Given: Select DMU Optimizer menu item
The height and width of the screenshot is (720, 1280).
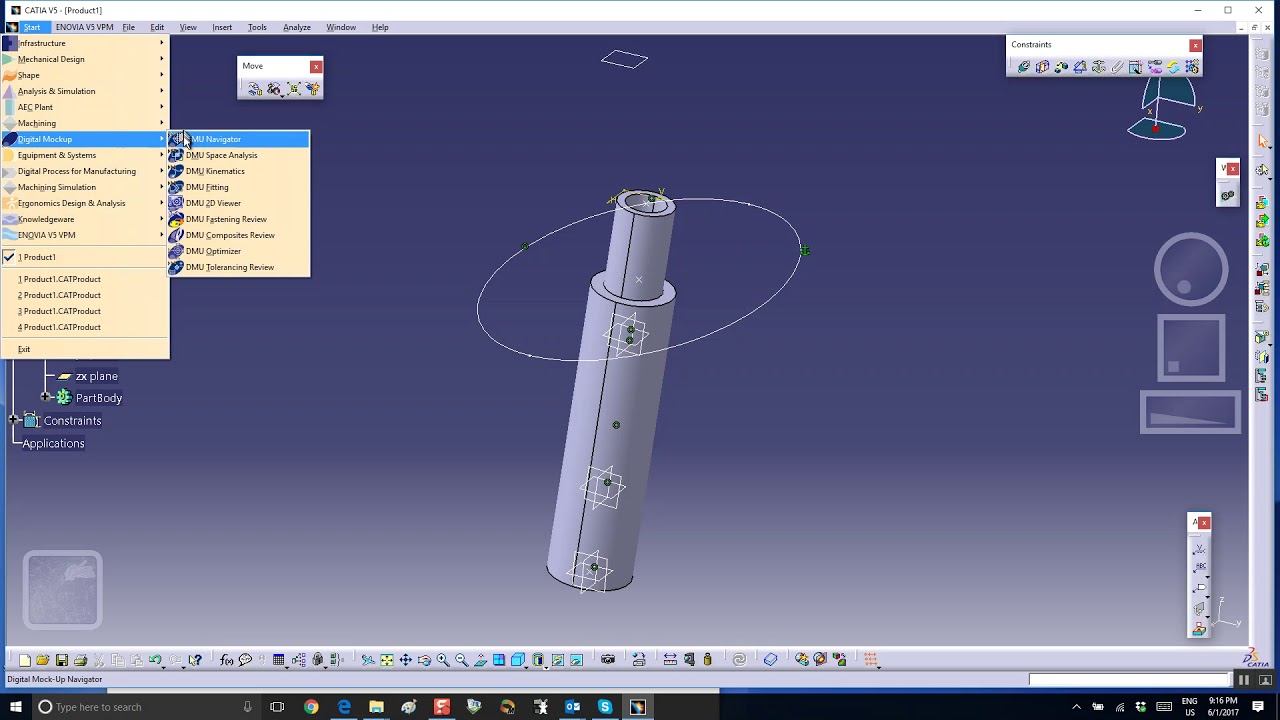Looking at the screenshot, I should tap(239, 251).
